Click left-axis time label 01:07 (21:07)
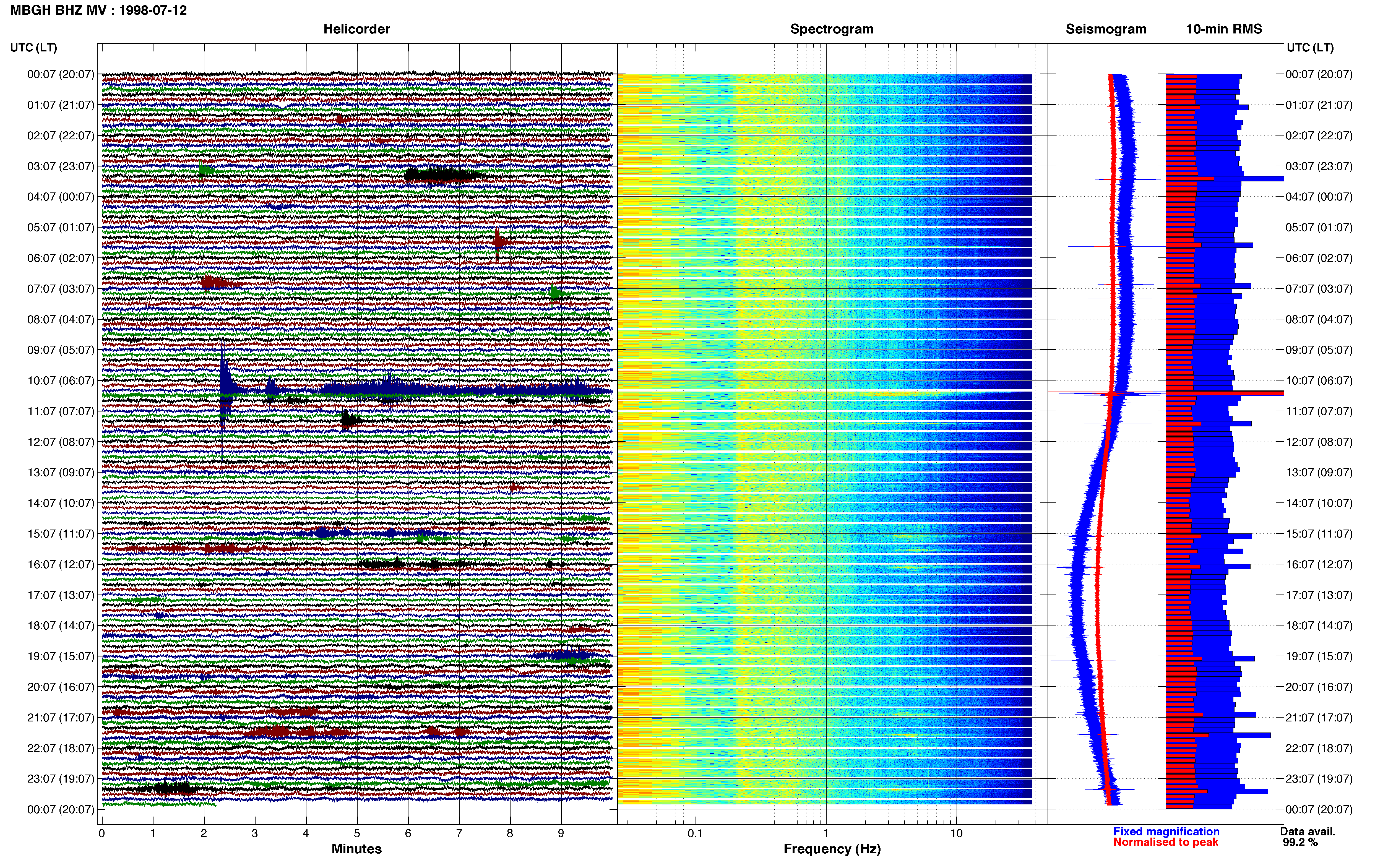This screenshot has height=868, width=1388. pos(61,105)
